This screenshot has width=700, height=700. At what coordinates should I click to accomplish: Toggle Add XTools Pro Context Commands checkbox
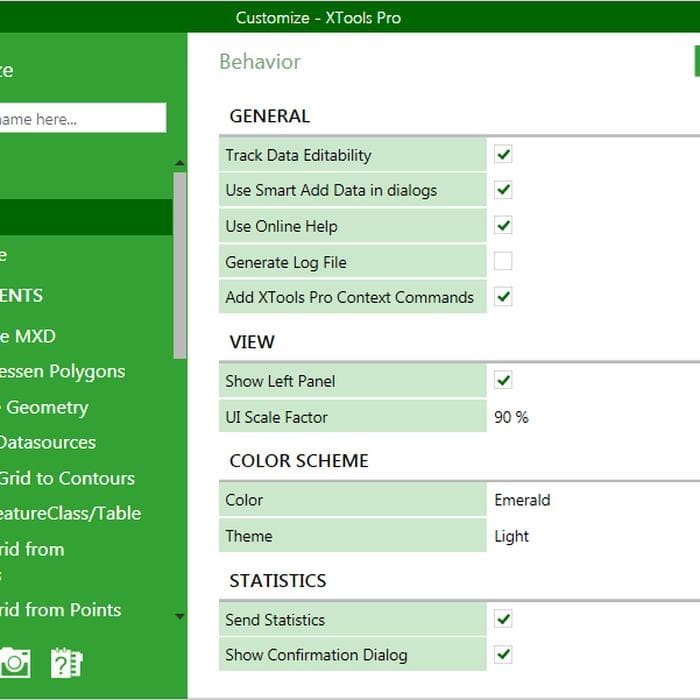coord(503,297)
